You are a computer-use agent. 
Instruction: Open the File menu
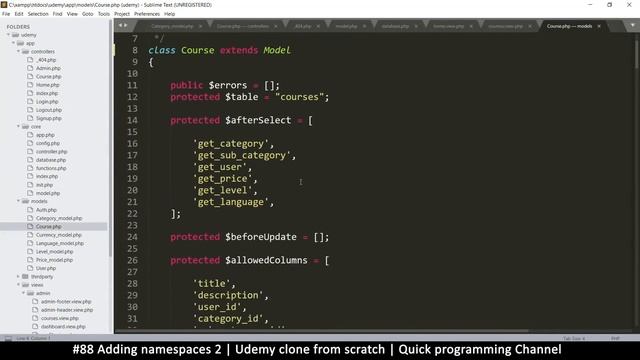pos(6,14)
